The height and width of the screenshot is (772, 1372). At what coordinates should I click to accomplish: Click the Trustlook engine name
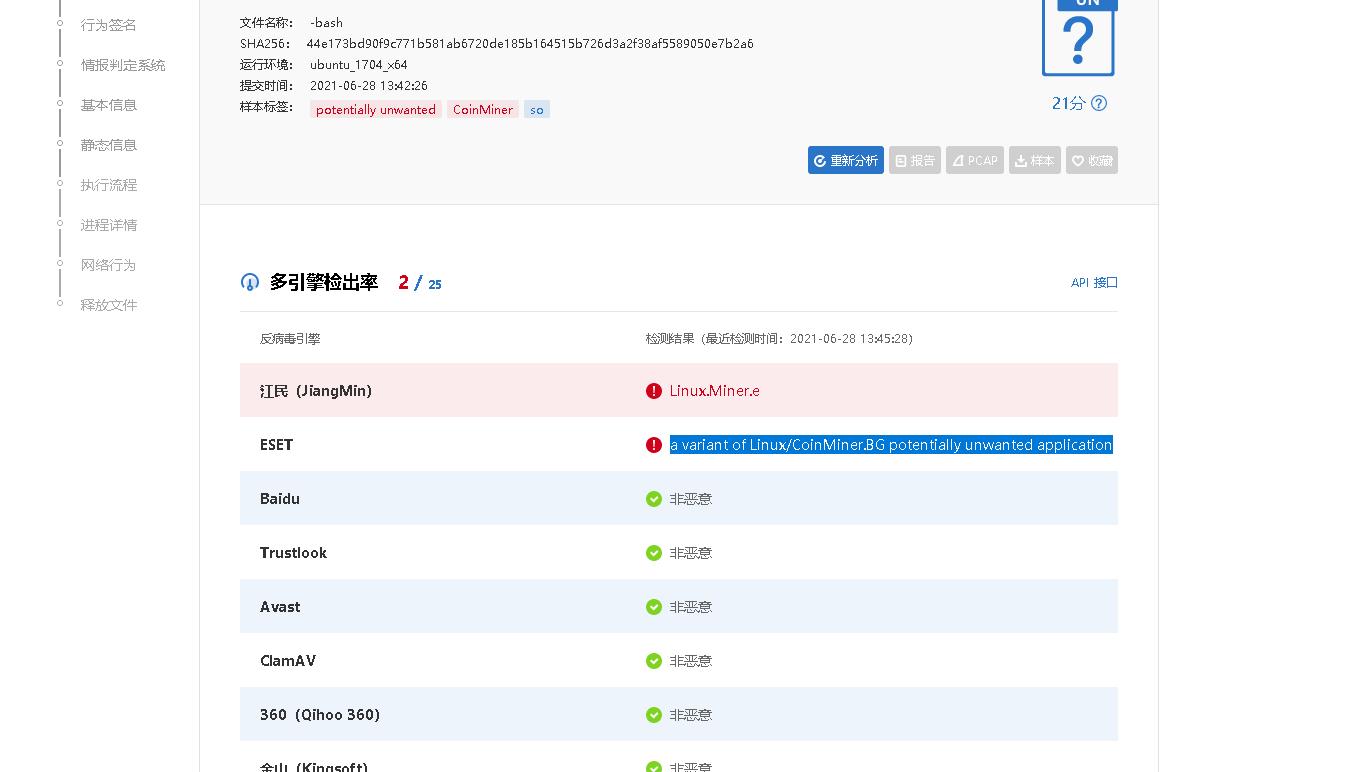(294, 553)
